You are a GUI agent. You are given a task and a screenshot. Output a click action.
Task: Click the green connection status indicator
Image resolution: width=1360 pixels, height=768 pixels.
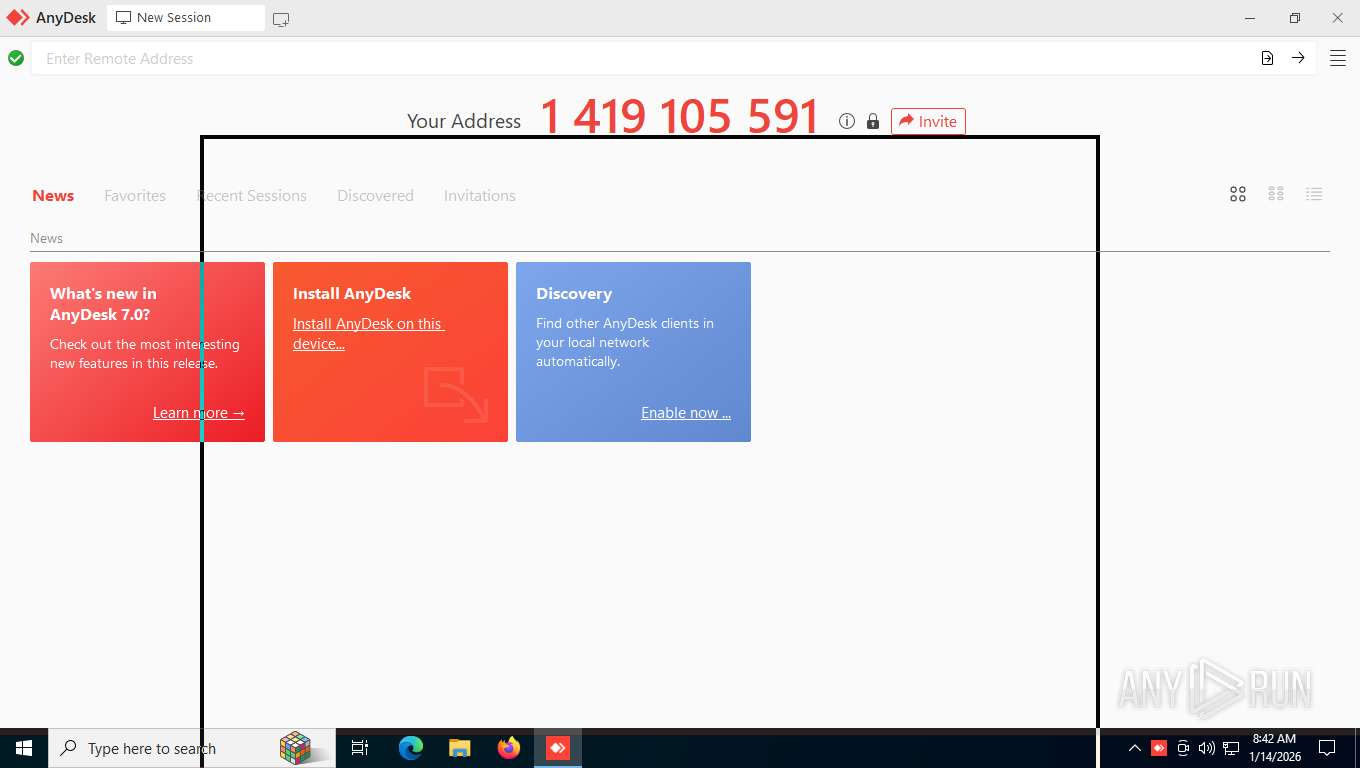pos(16,58)
